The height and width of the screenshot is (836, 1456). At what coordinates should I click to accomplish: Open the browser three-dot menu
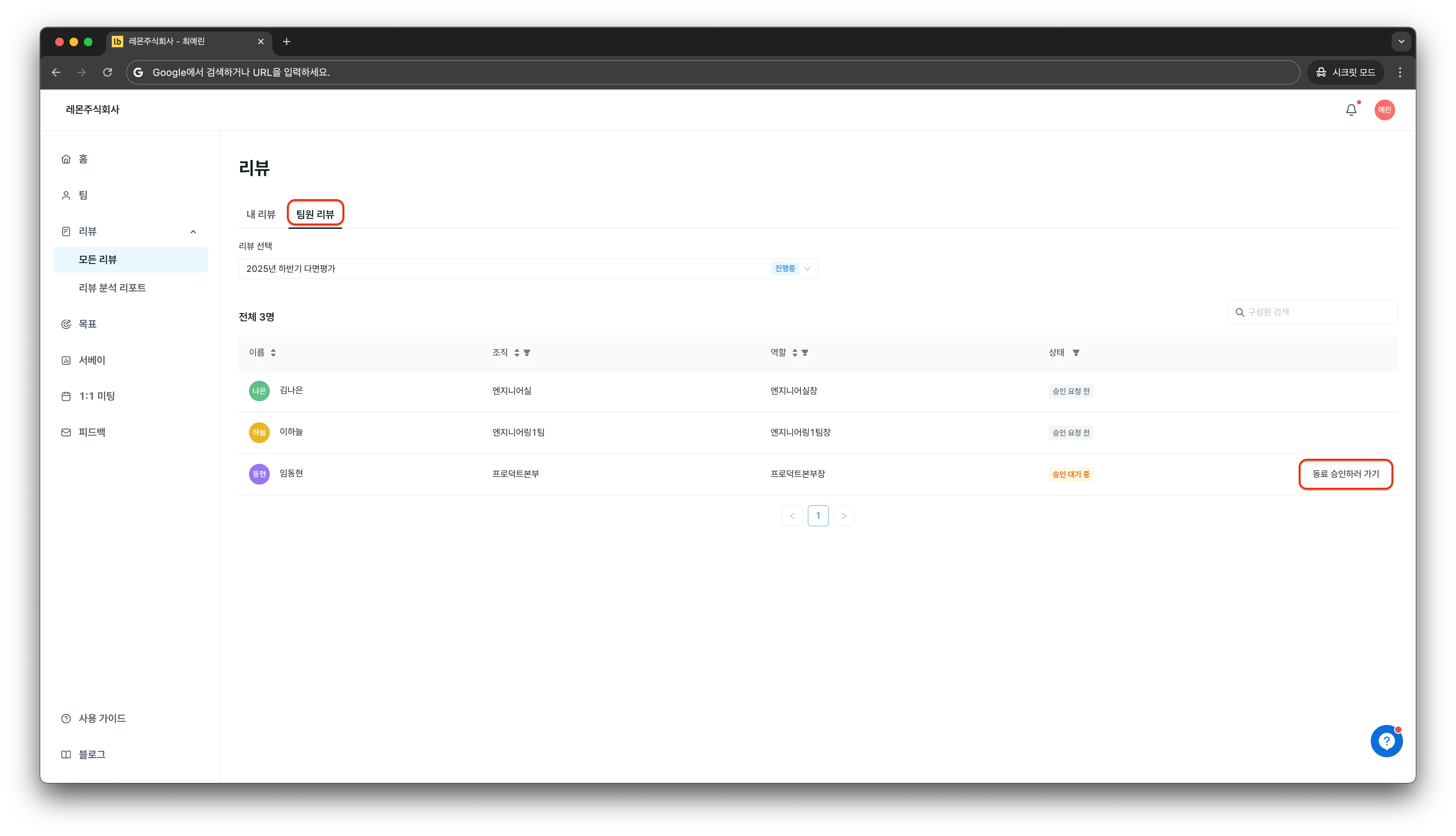[1400, 72]
